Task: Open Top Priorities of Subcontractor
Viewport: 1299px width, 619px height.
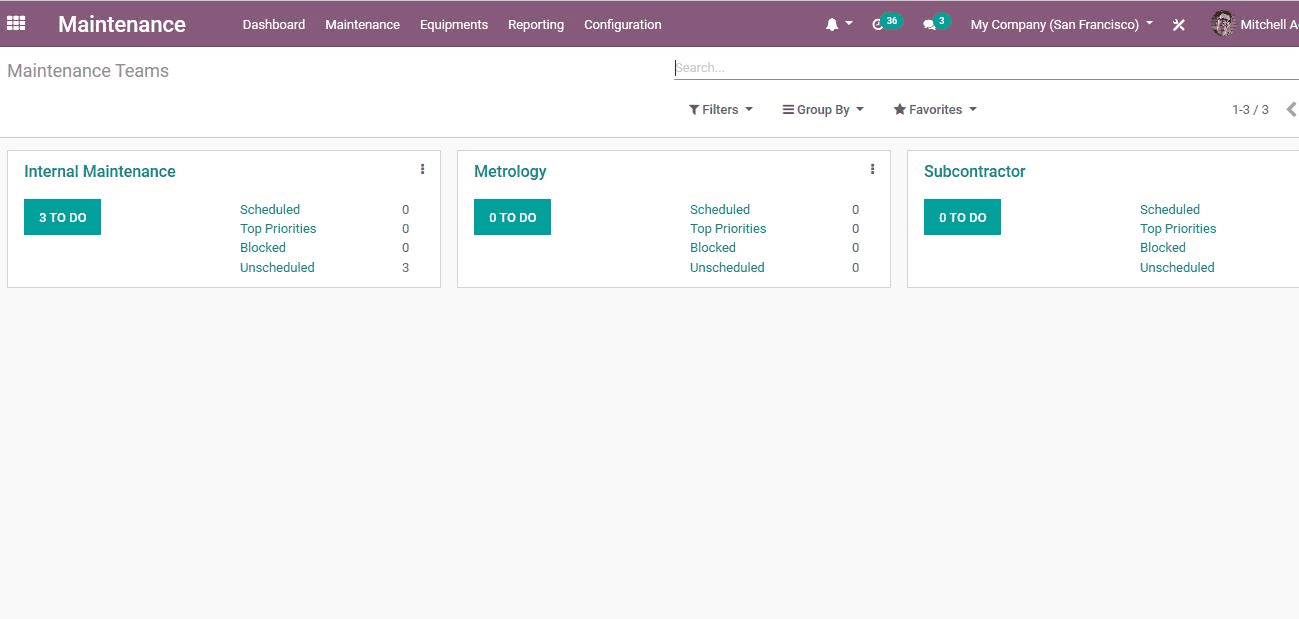Action: coord(1178,229)
